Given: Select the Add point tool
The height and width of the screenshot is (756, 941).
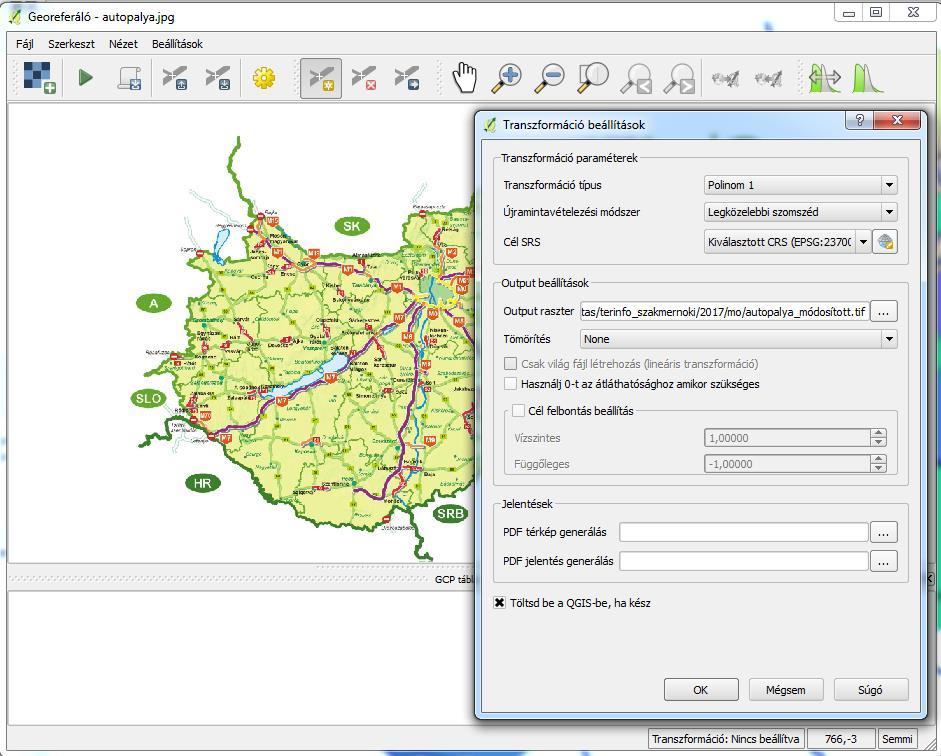Looking at the screenshot, I should pos(321,78).
